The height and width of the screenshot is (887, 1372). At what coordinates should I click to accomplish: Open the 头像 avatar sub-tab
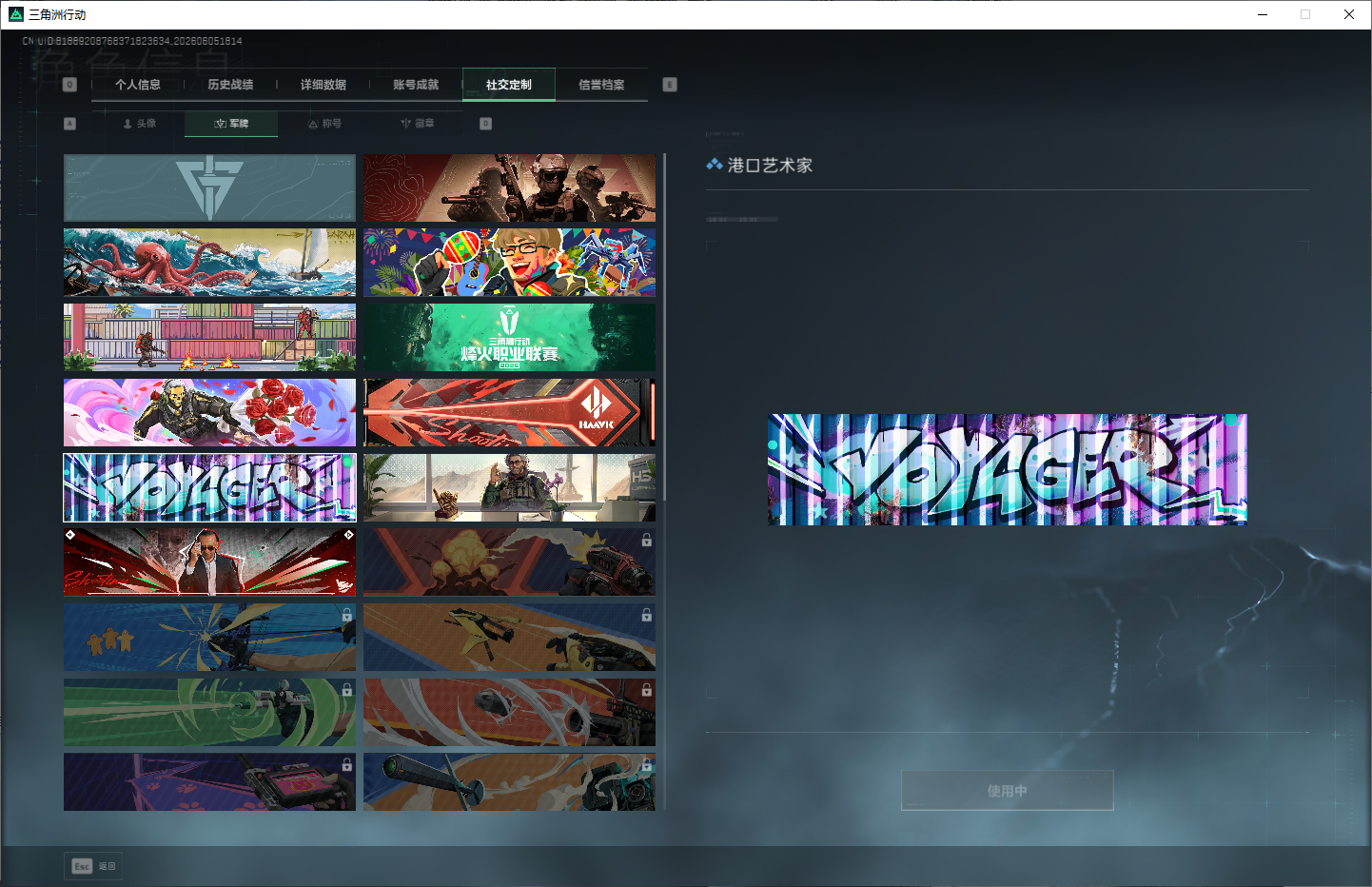pyautogui.click(x=139, y=124)
